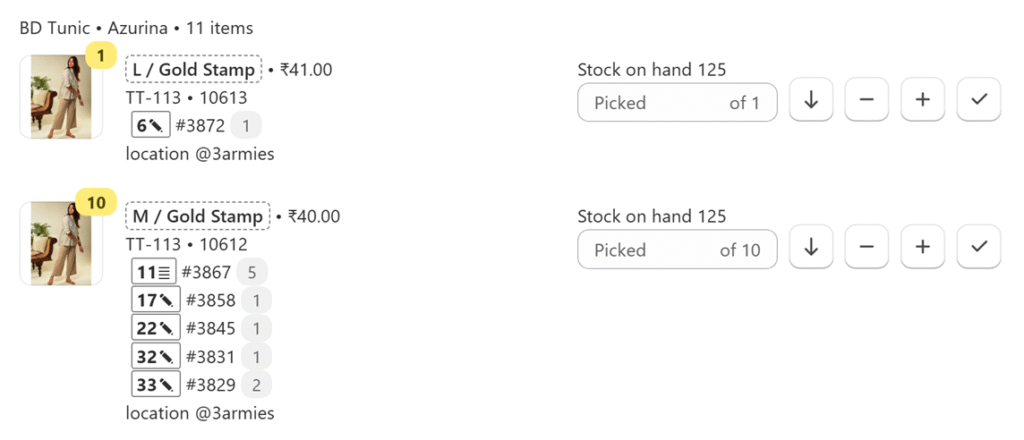Click the order badge numbered 17
The width and height of the screenshot is (1024, 440).
[155, 300]
